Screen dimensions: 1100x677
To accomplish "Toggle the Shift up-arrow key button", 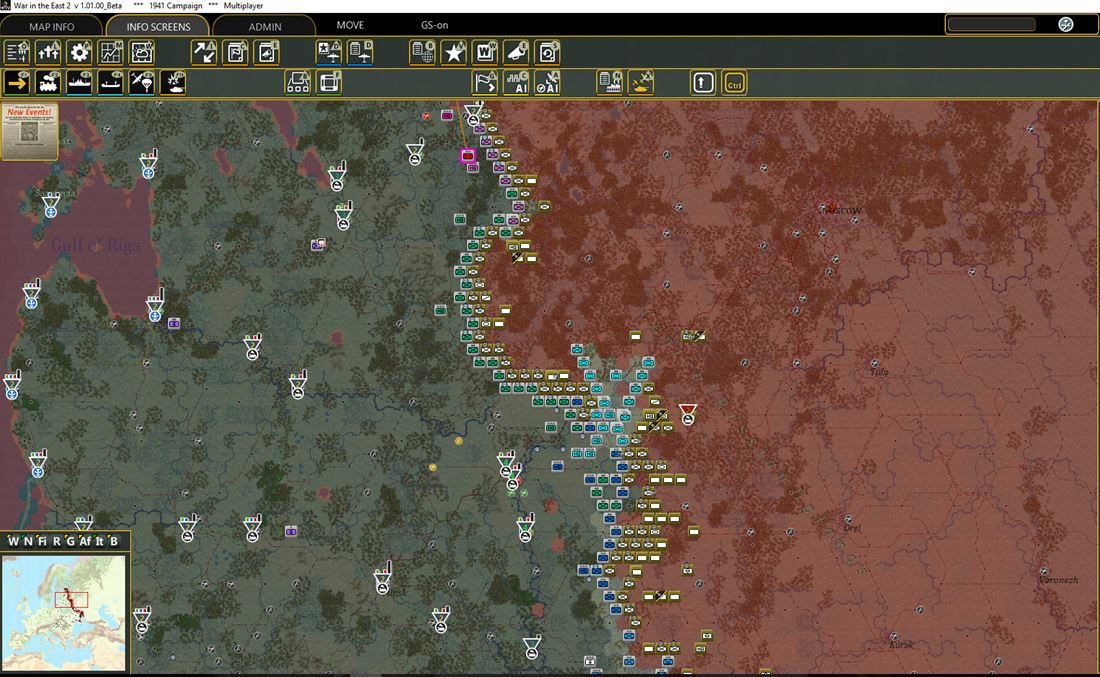I will (703, 83).
